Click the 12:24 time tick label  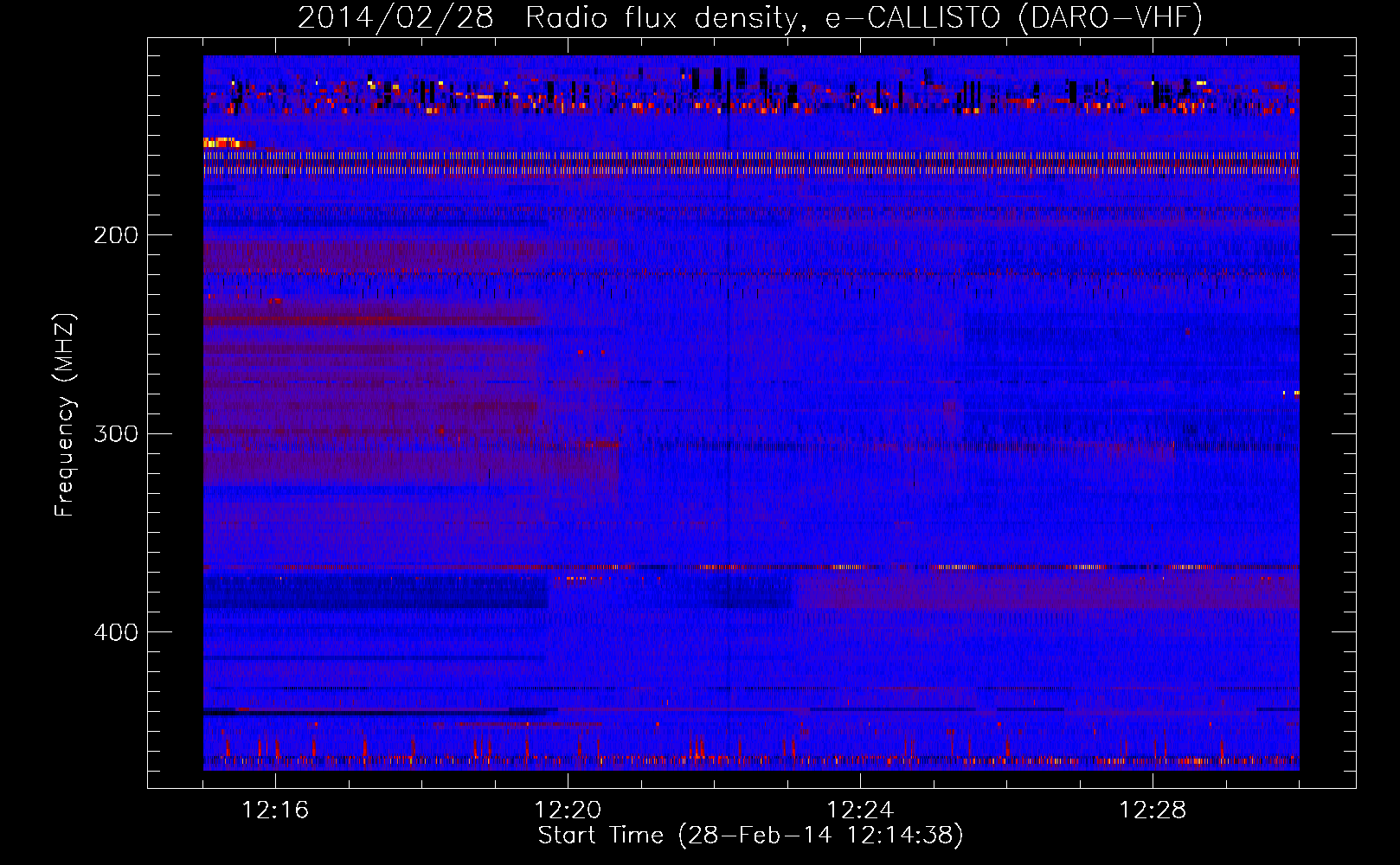860,811
